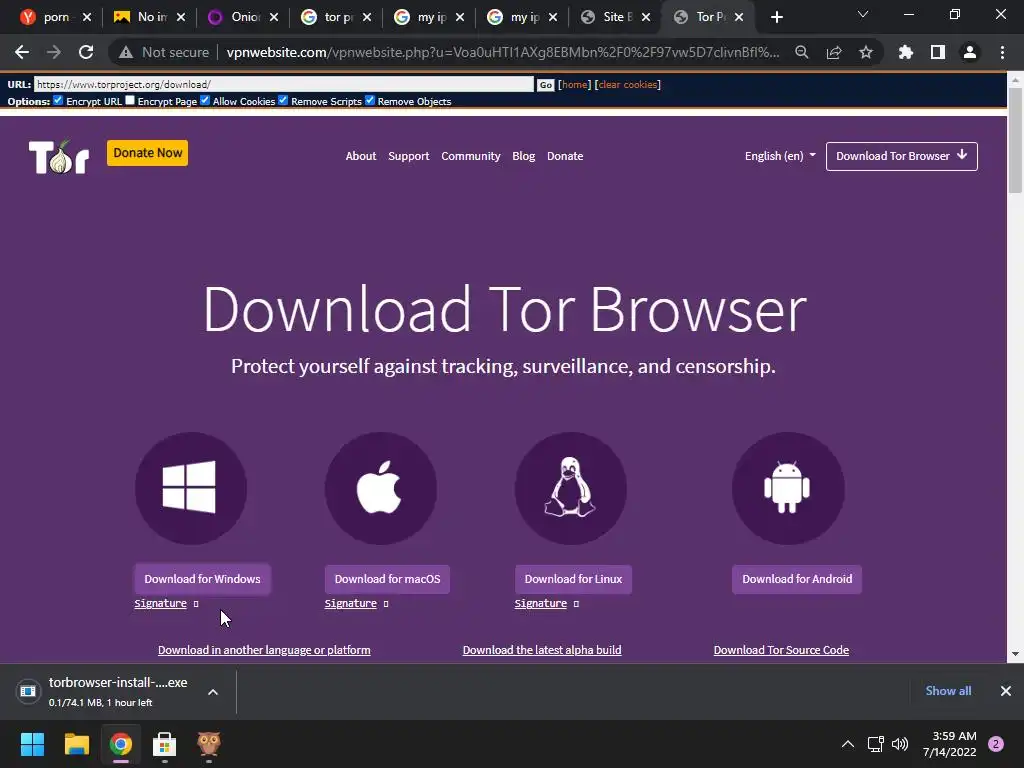Close the downloads bar
This screenshot has height=768, width=1024.
click(x=1006, y=691)
